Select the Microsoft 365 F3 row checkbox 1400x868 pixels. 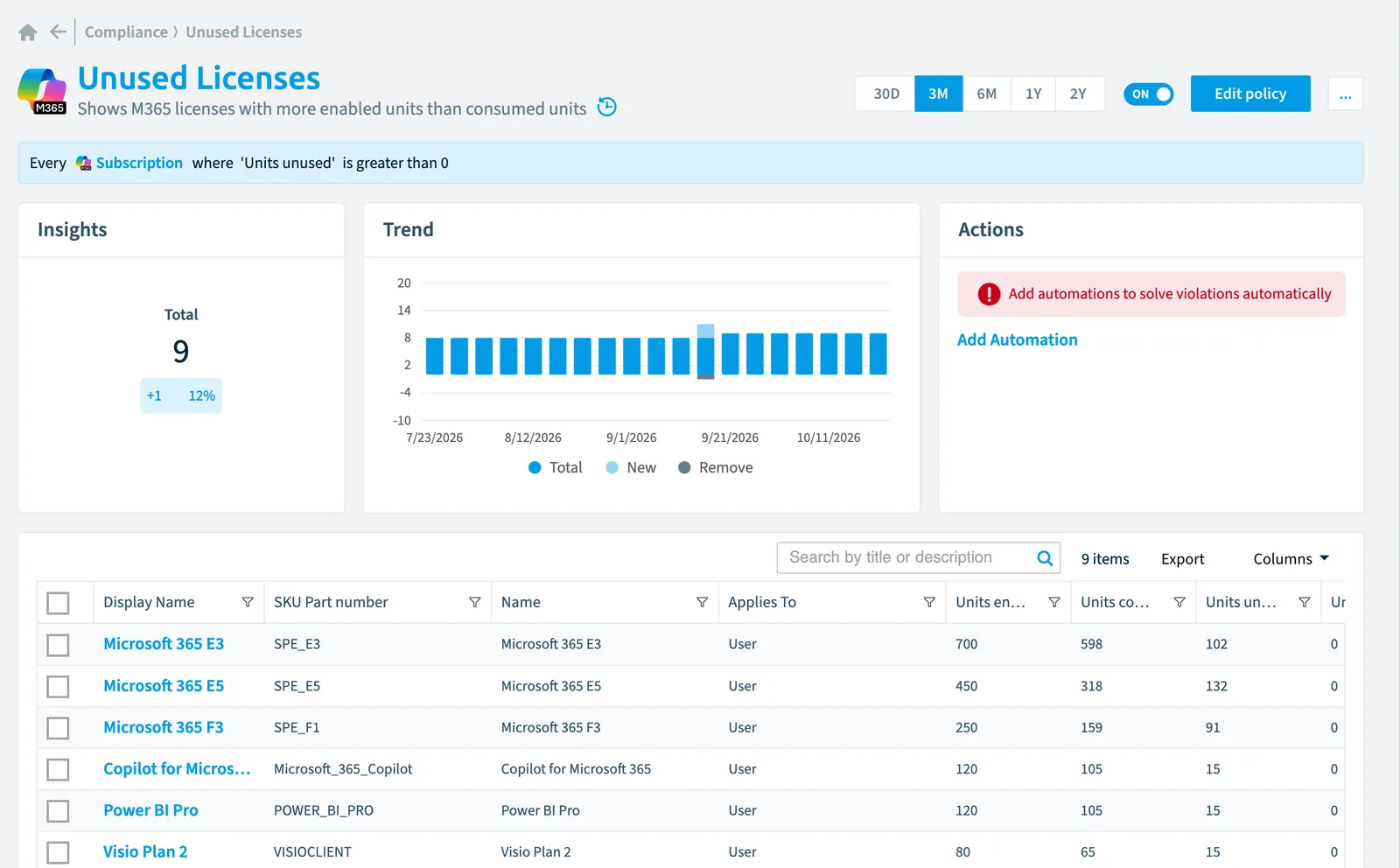(x=58, y=728)
